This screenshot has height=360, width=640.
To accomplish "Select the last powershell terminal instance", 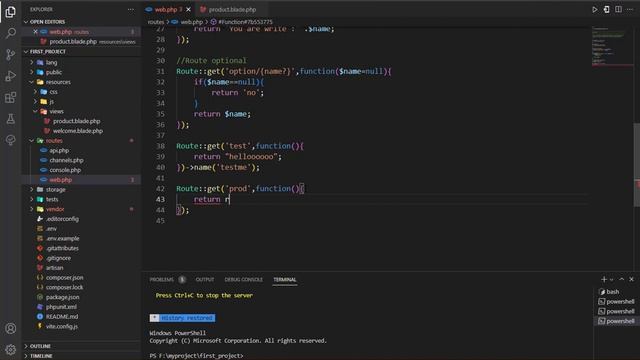I will [x=616, y=321].
